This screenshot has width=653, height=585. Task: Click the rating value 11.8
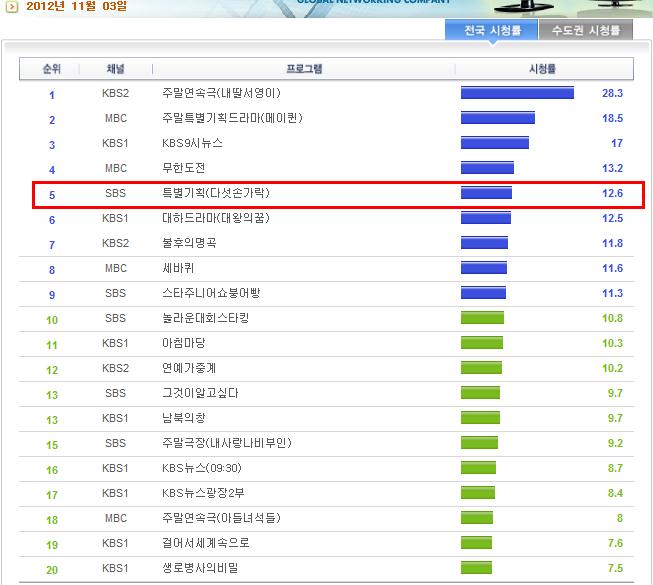point(612,243)
